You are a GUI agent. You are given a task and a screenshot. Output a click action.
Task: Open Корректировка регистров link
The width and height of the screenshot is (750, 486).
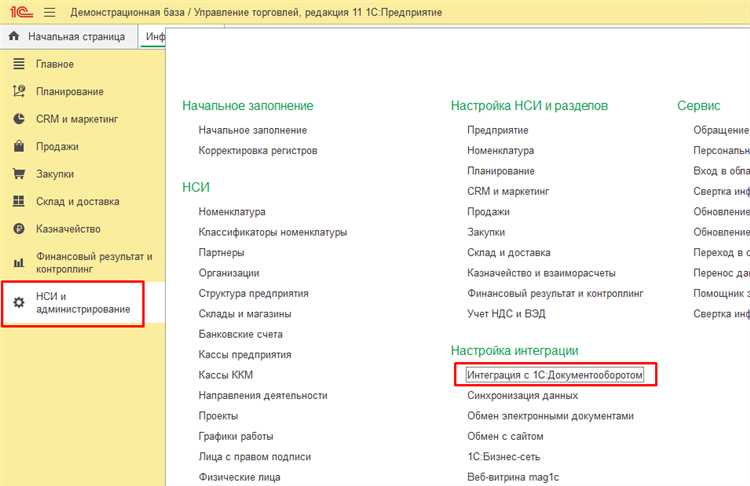pos(258,151)
